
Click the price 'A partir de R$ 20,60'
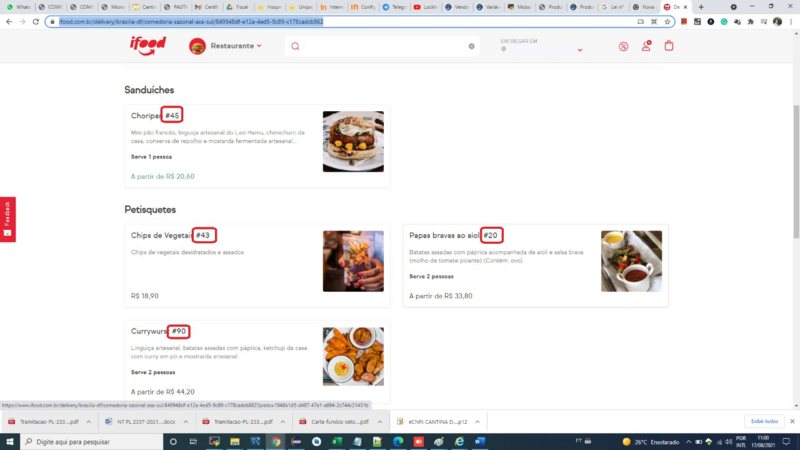pyautogui.click(x=163, y=177)
